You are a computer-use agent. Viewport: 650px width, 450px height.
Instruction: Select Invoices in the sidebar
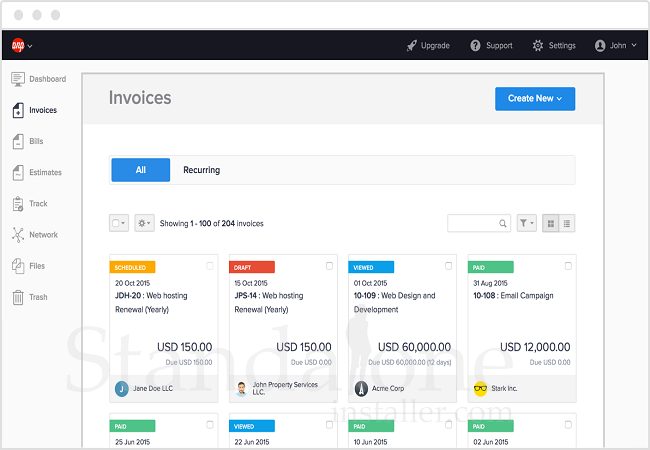43,110
